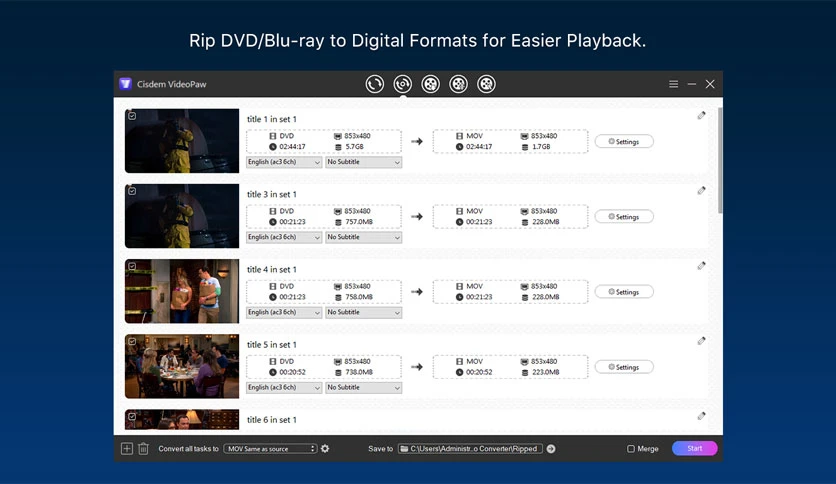Open audio track dropdown for title 5
The height and width of the screenshot is (484, 836).
284,388
